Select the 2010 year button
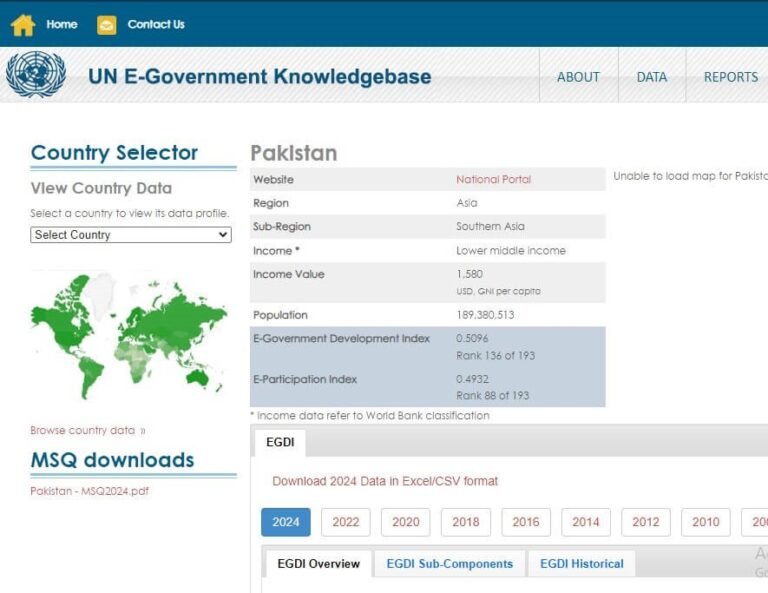Viewport: 768px width, 593px height. pos(705,522)
